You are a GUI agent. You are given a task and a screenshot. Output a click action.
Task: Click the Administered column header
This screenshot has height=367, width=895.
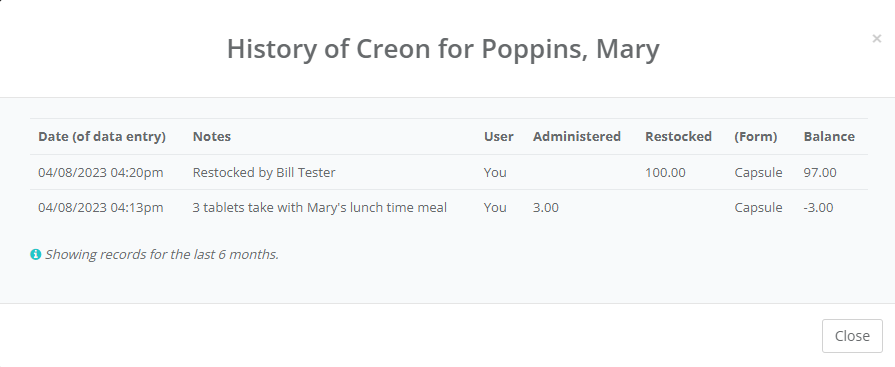pyautogui.click(x=576, y=136)
